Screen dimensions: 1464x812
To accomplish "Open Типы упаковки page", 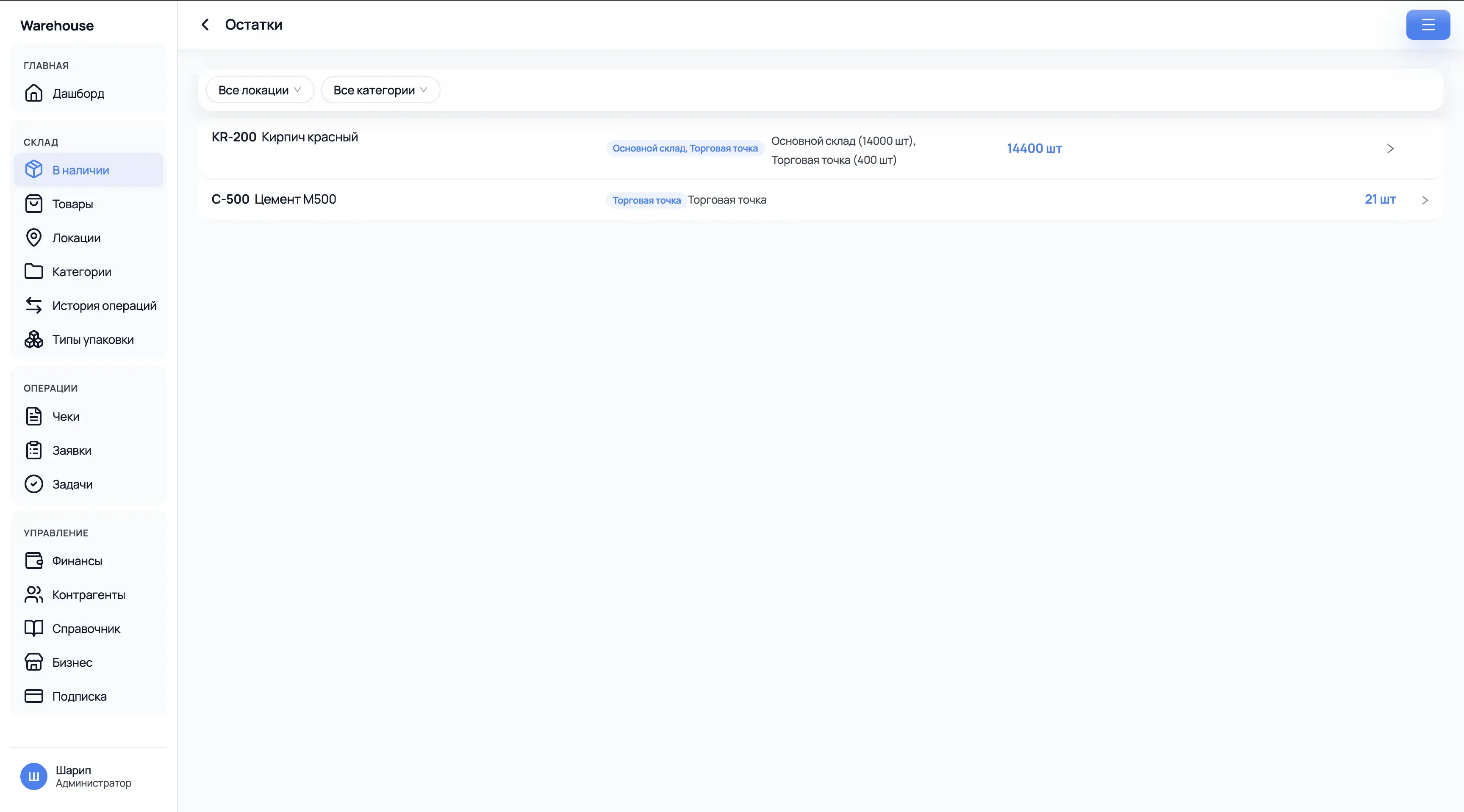I will click(88, 340).
